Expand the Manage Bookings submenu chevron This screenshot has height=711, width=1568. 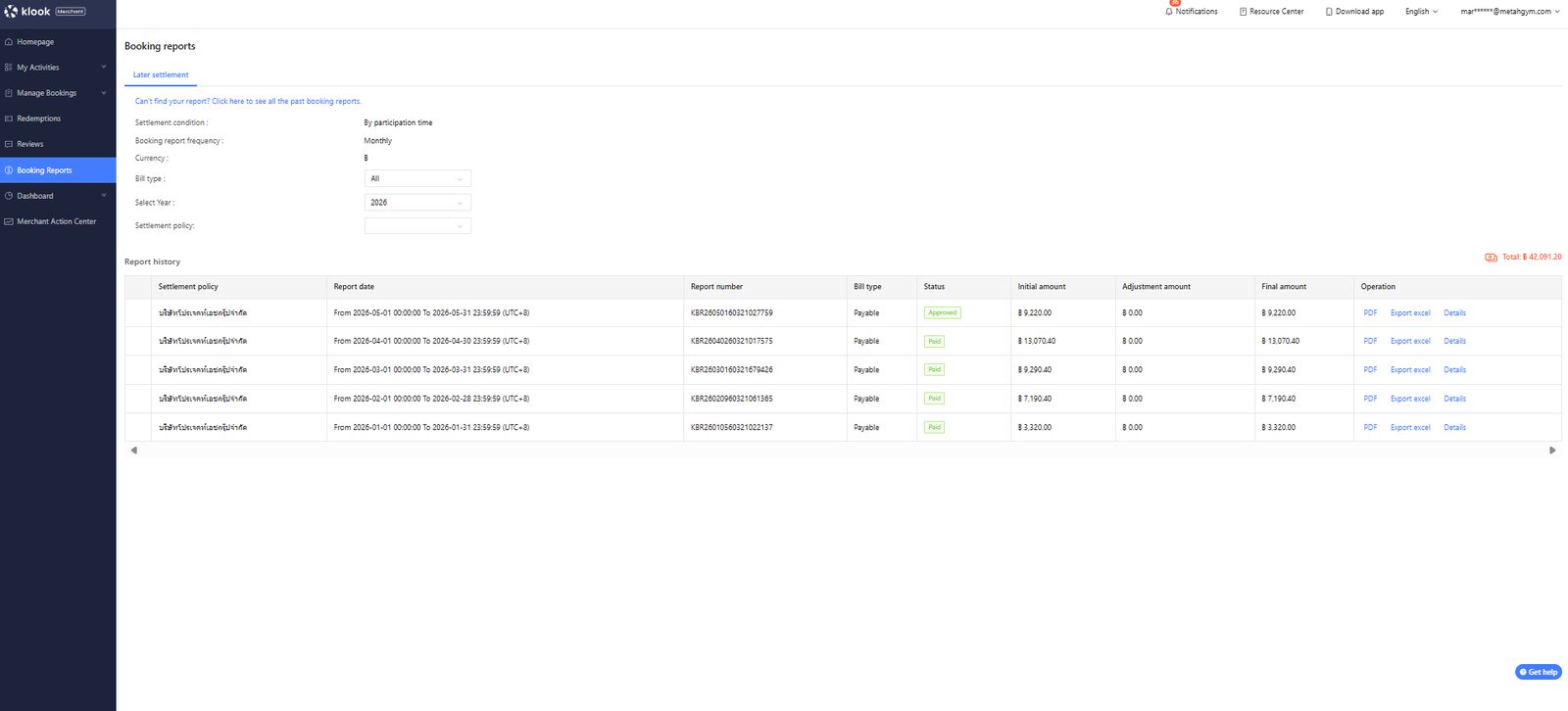(x=104, y=93)
